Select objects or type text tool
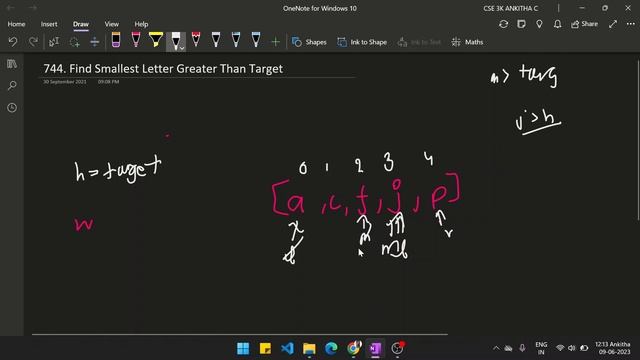The image size is (640, 360). (x=54, y=42)
